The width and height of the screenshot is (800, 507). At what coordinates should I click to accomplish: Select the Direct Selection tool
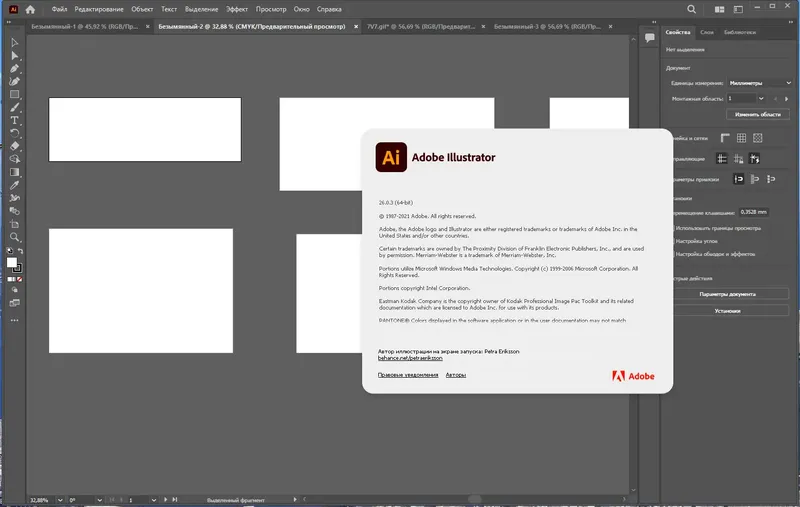click(14, 56)
